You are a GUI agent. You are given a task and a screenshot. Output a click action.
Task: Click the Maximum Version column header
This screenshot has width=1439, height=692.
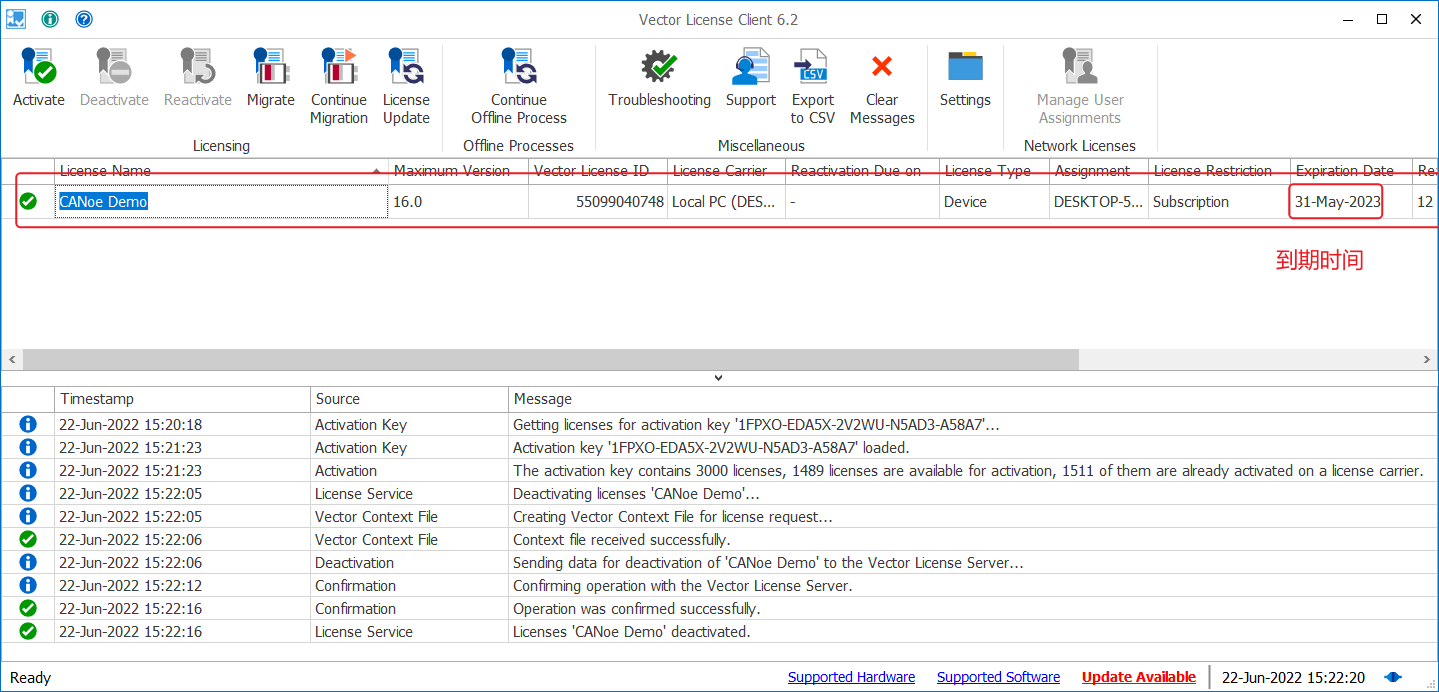click(458, 171)
